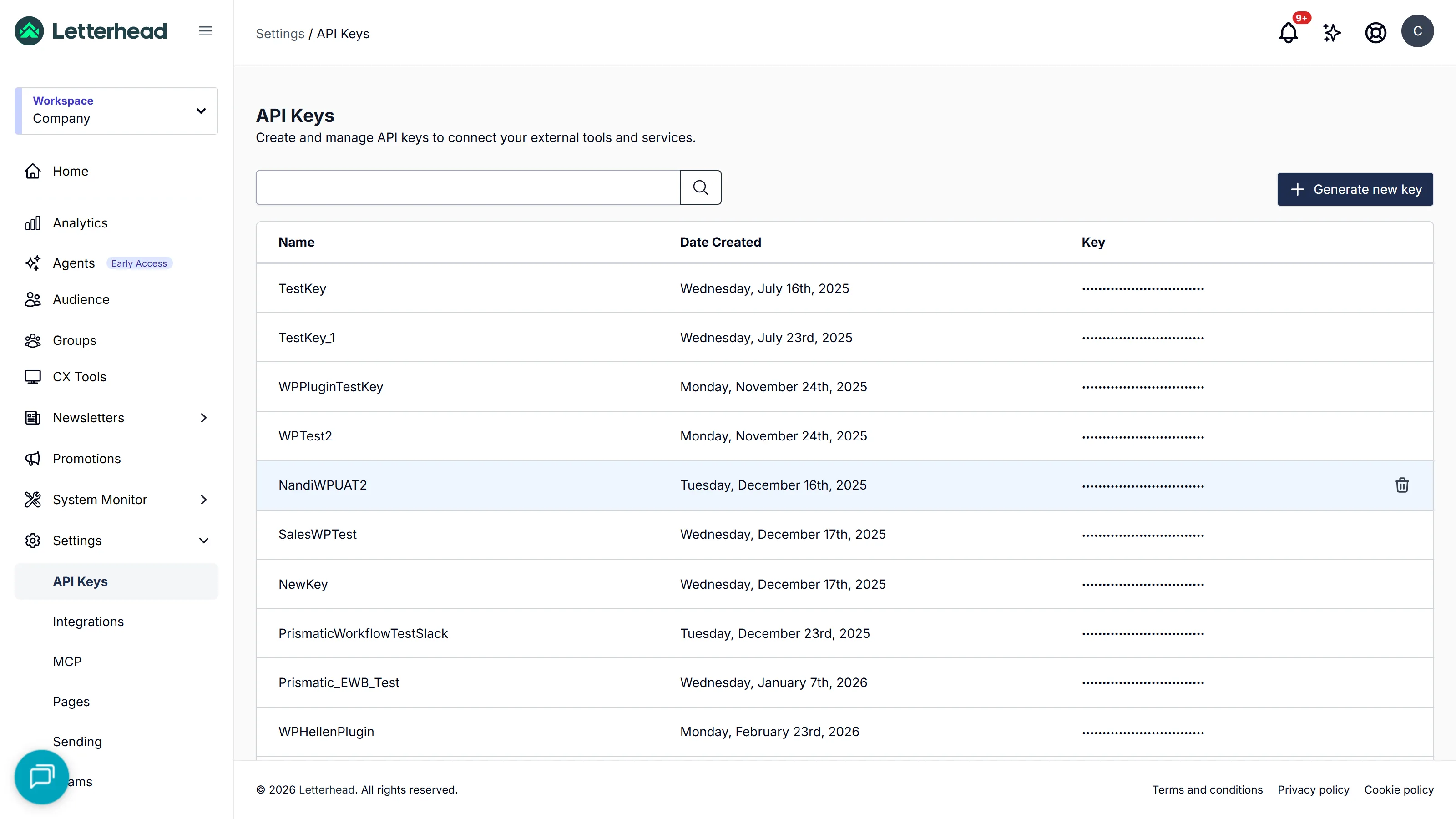The height and width of the screenshot is (819, 1456).
Task: Click masked key of TestKey row
Action: coord(1143,289)
